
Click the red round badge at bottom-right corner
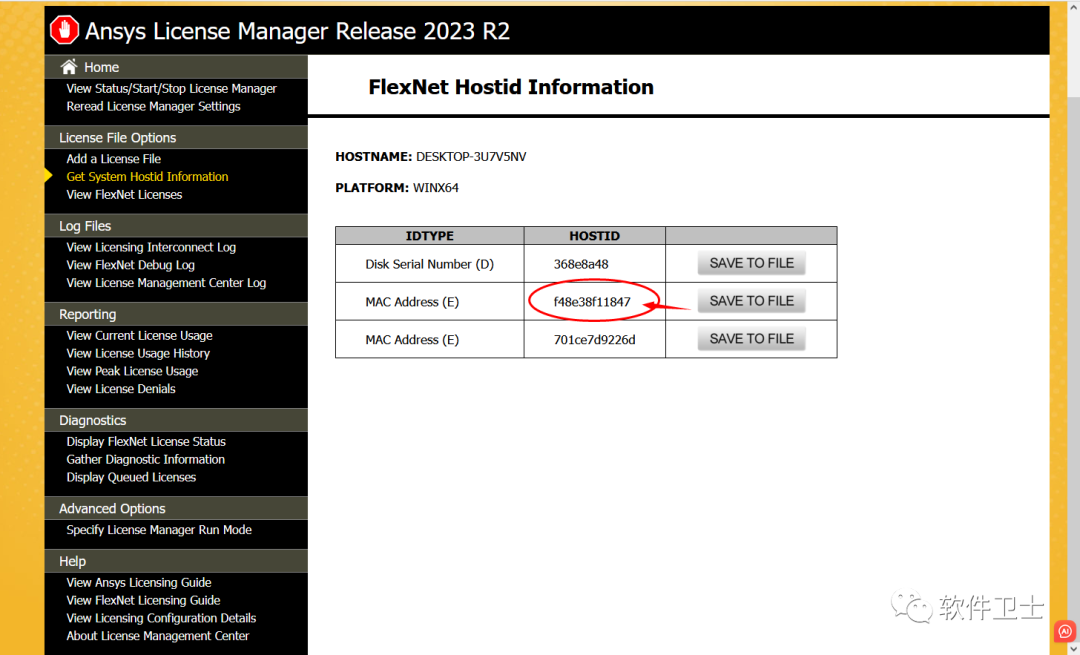1064,631
